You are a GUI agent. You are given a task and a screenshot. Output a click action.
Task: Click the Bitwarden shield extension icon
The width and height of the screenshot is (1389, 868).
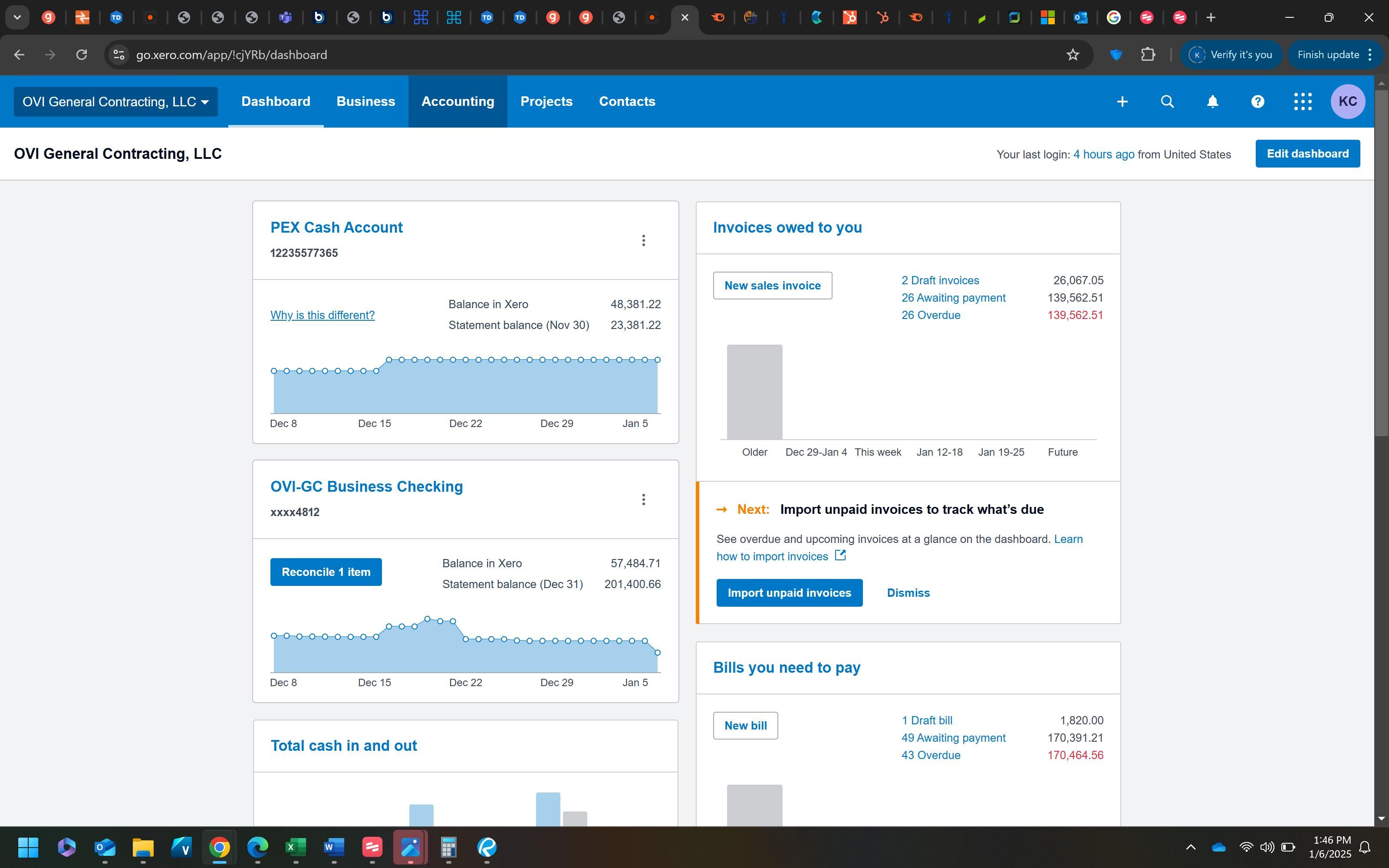(x=1116, y=55)
